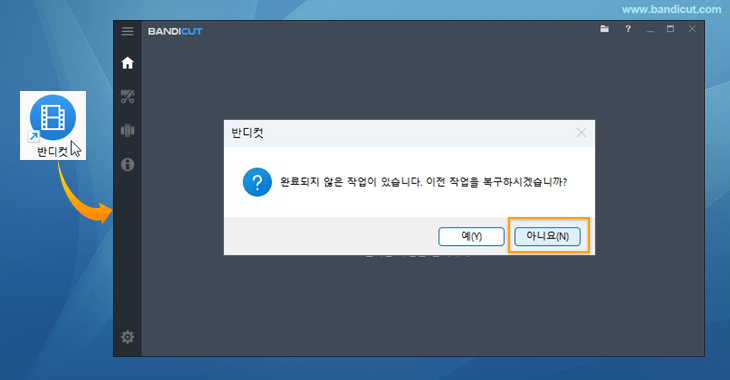Open the Bandicut hamburger menu
This screenshot has width=730, height=380.
pyautogui.click(x=128, y=31)
